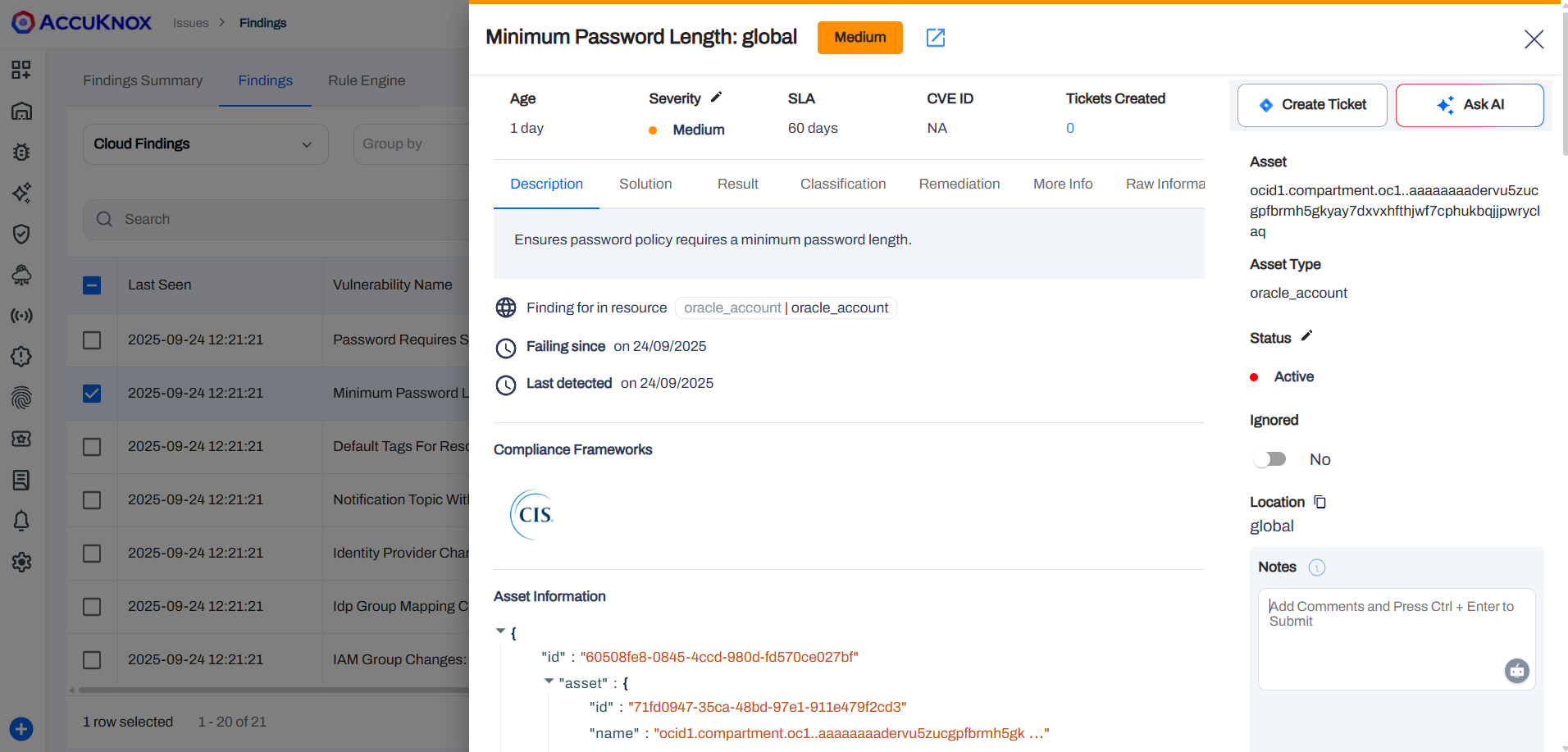
Task: Click the Create Ticket button
Action: pos(1311,105)
